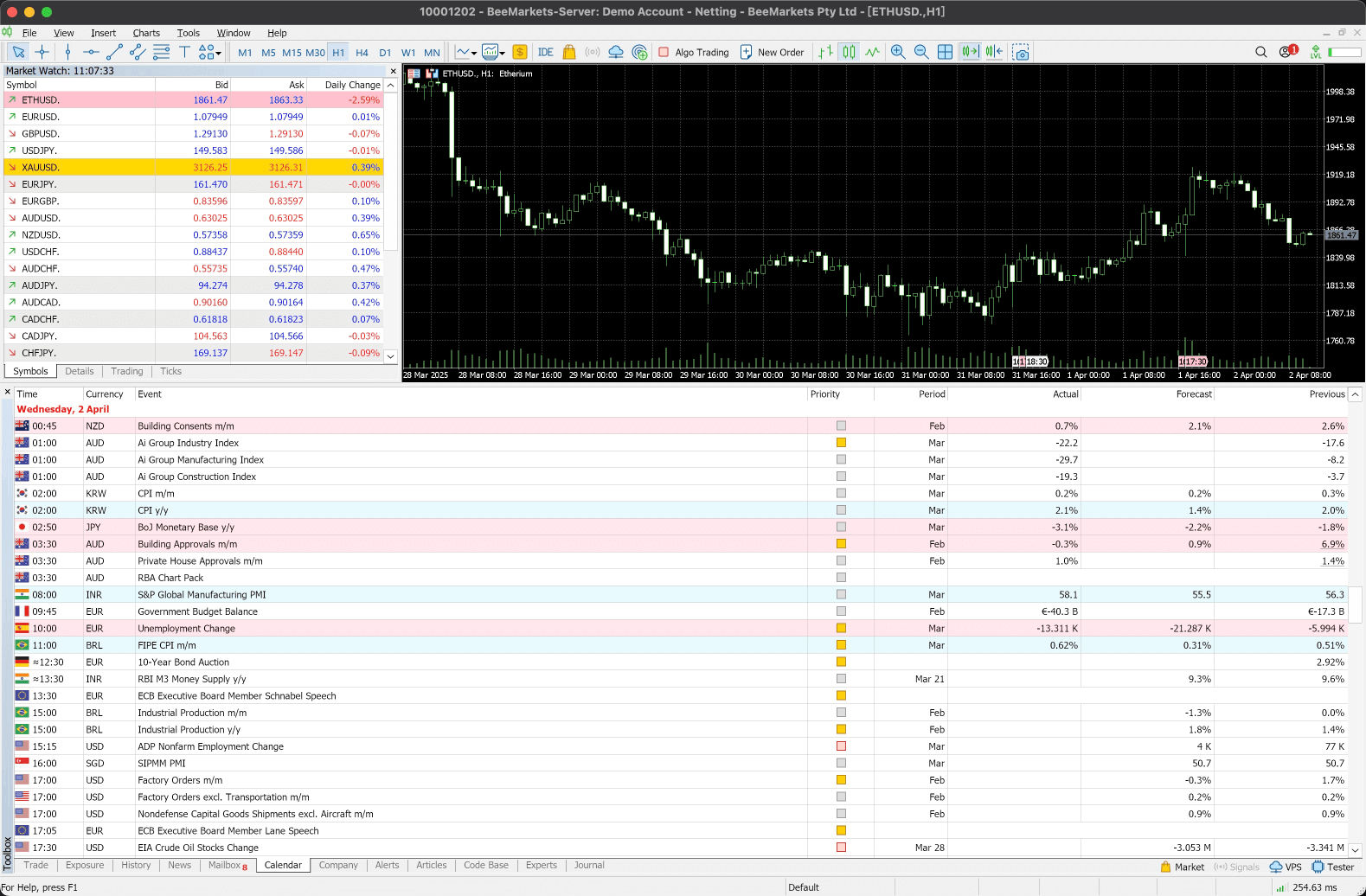Select the XAUUSD row in Market Watch
The height and width of the screenshot is (896, 1366).
pos(41,168)
